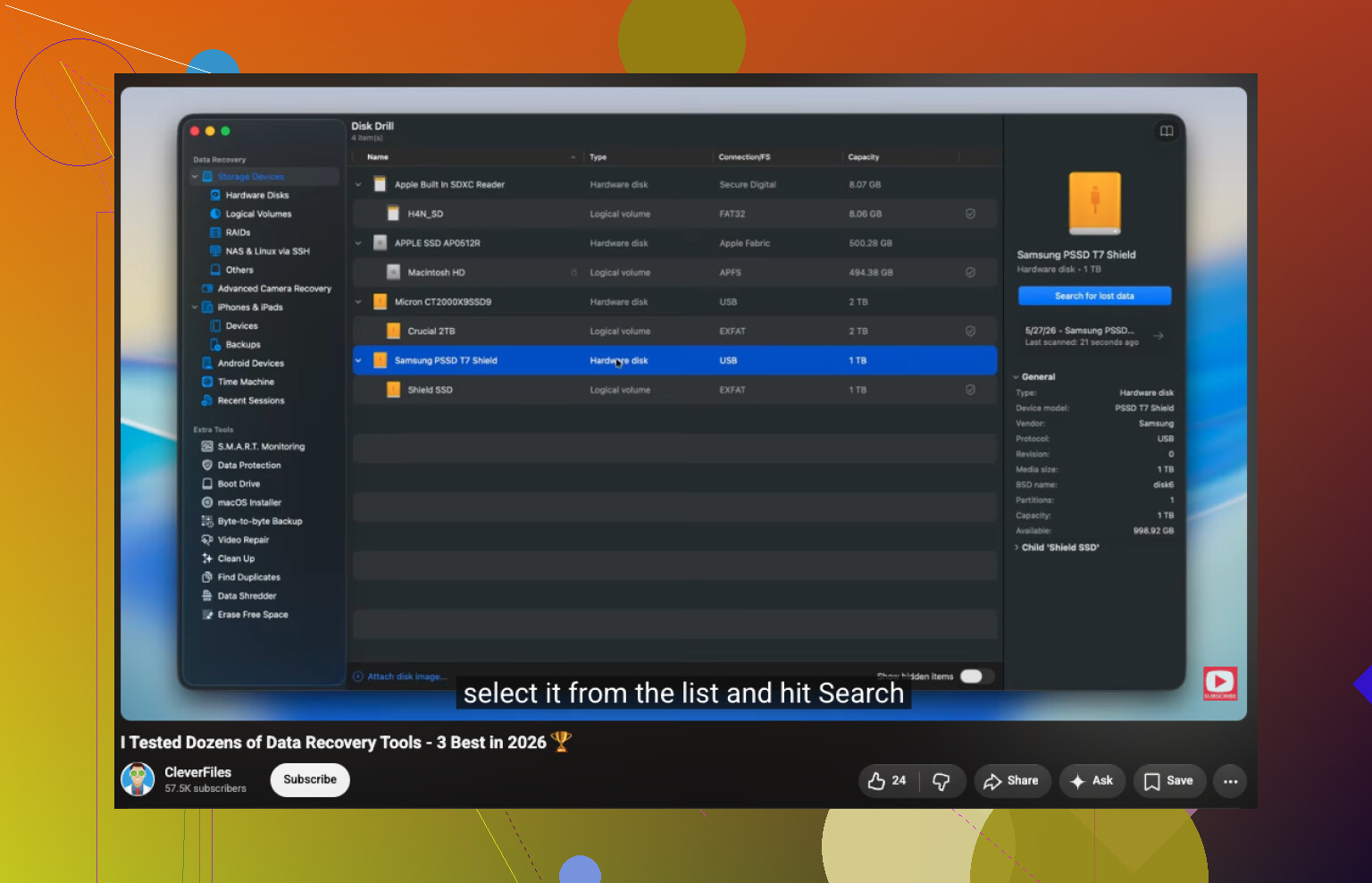
Task: Sort the list by the Capacity column
Action: [x=864, y=157]
